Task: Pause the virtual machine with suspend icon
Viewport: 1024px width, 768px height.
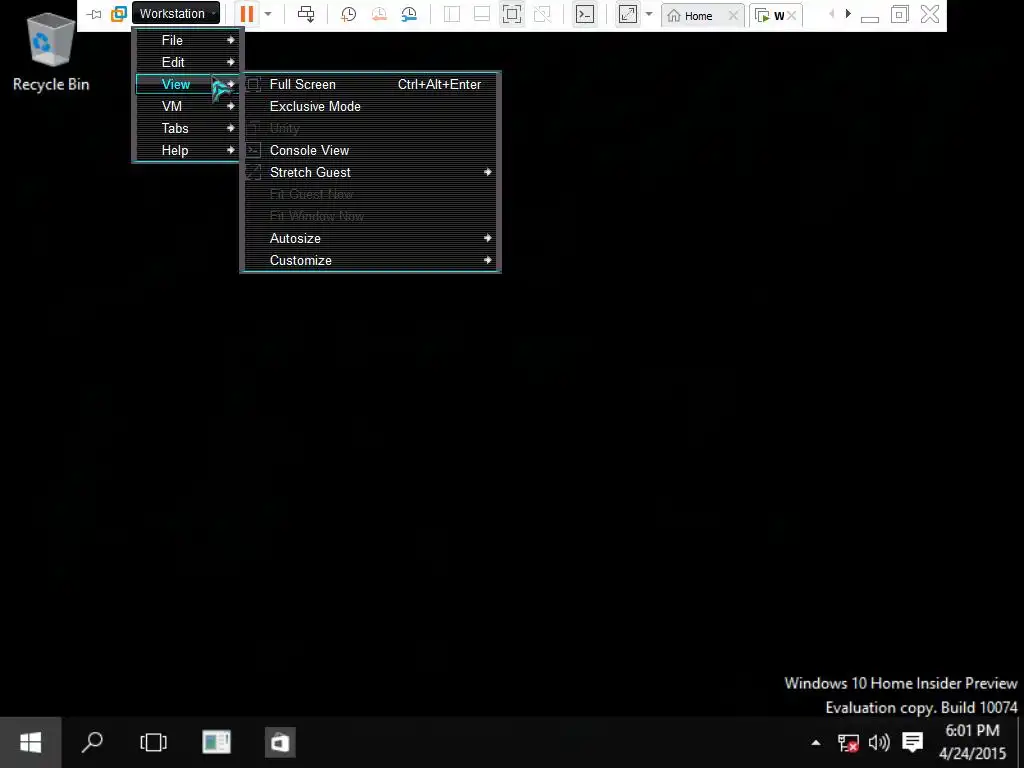Action: [x=247, y=14]
